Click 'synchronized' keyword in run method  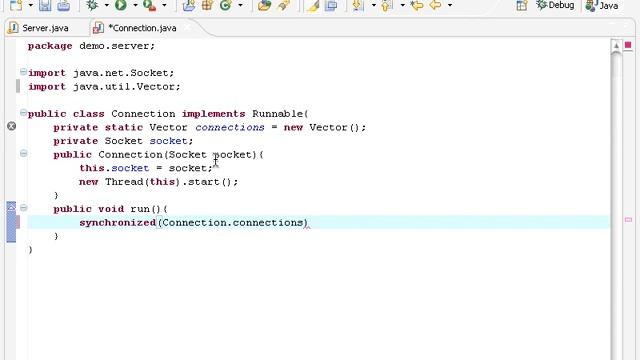[x=118, y=222]
